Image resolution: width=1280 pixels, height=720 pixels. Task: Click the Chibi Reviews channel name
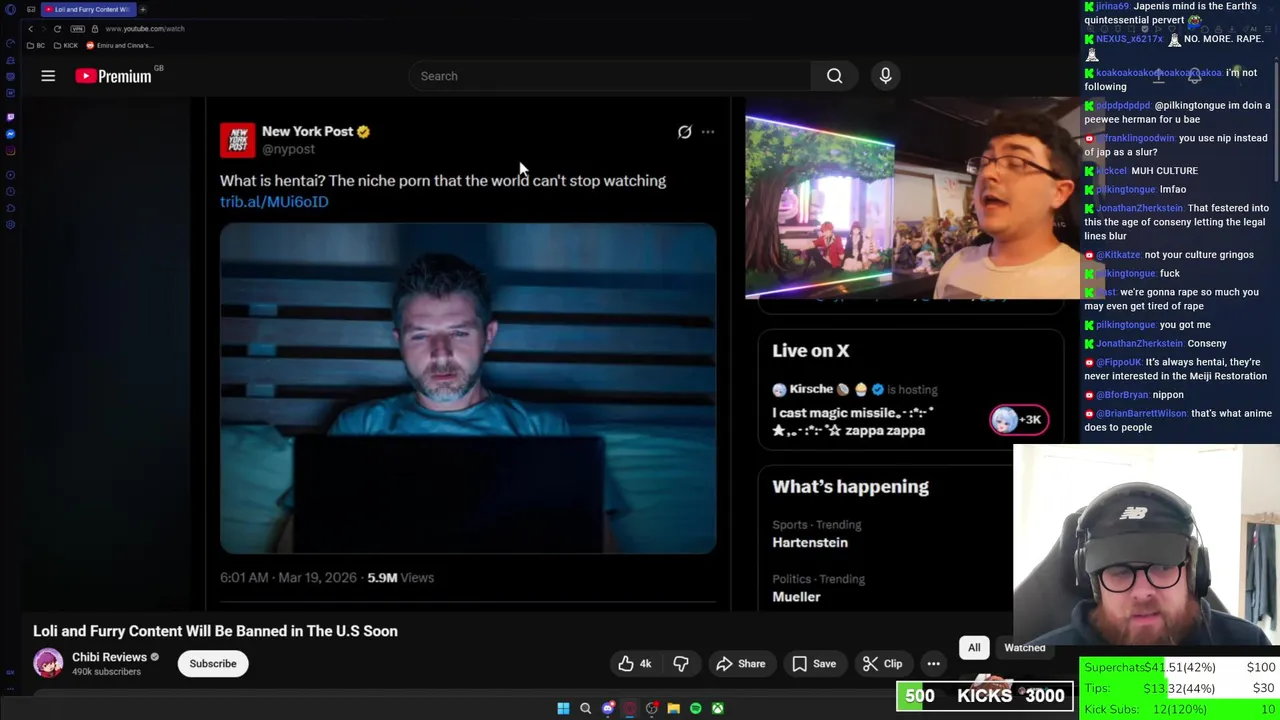[x=109, y=657]
